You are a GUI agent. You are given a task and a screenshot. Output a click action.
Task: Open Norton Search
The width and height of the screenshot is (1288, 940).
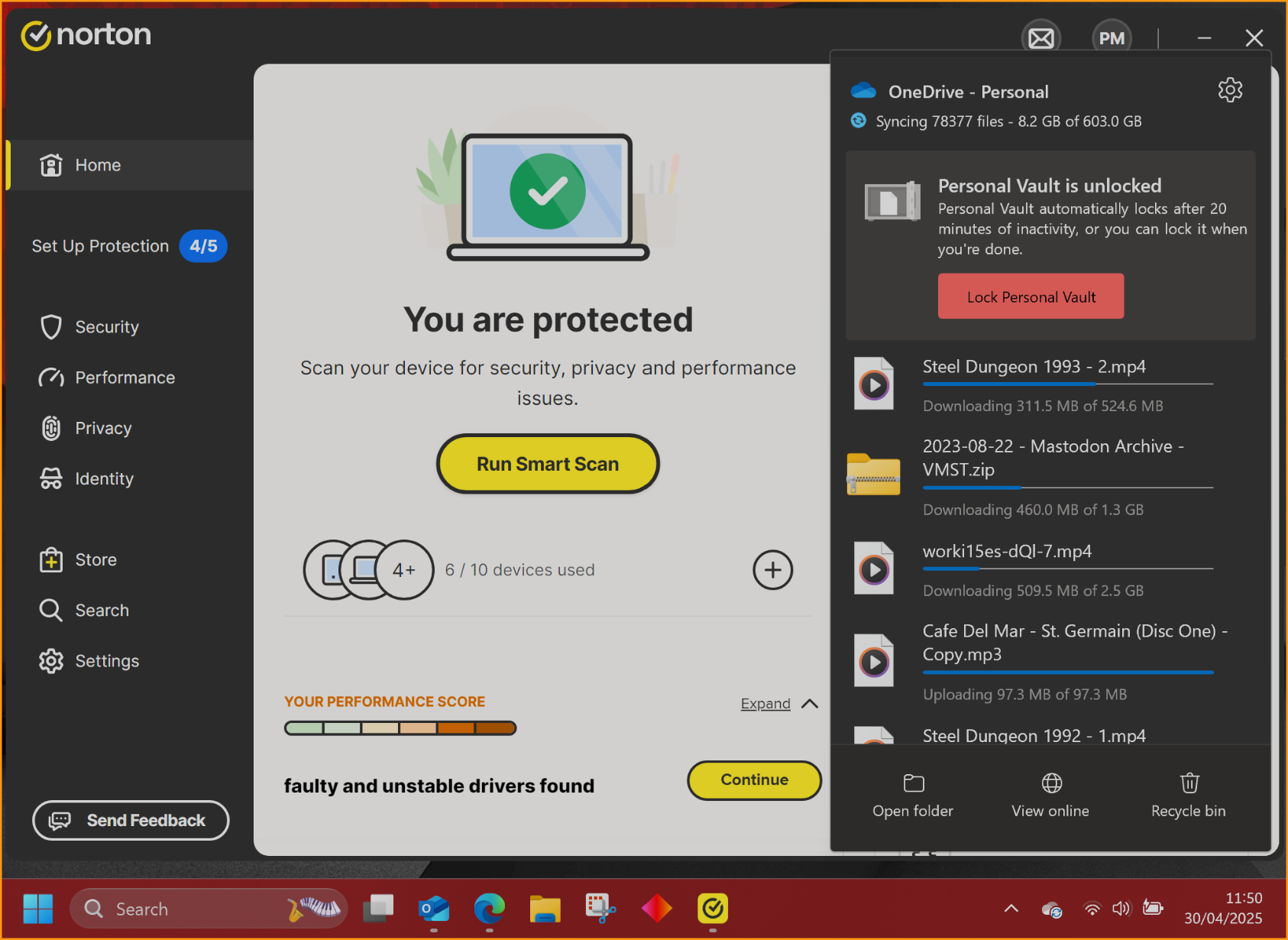[85, 610]
